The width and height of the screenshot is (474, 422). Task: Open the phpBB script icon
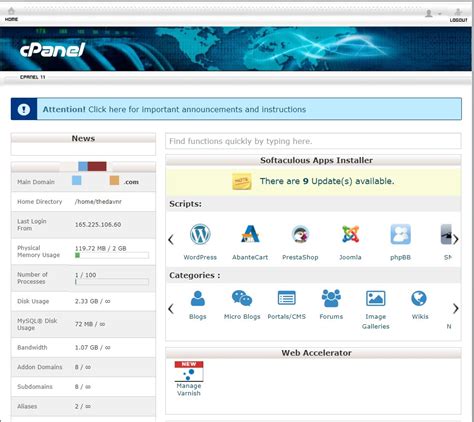[400, 234]
